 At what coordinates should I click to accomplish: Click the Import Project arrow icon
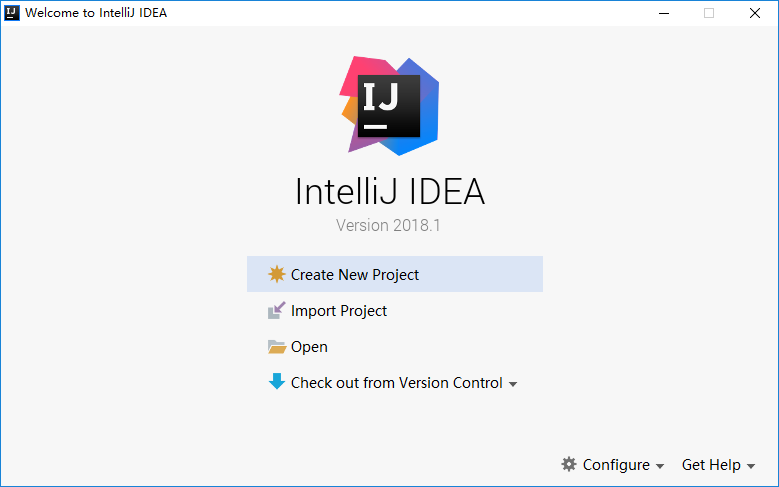tap(276, 311)
